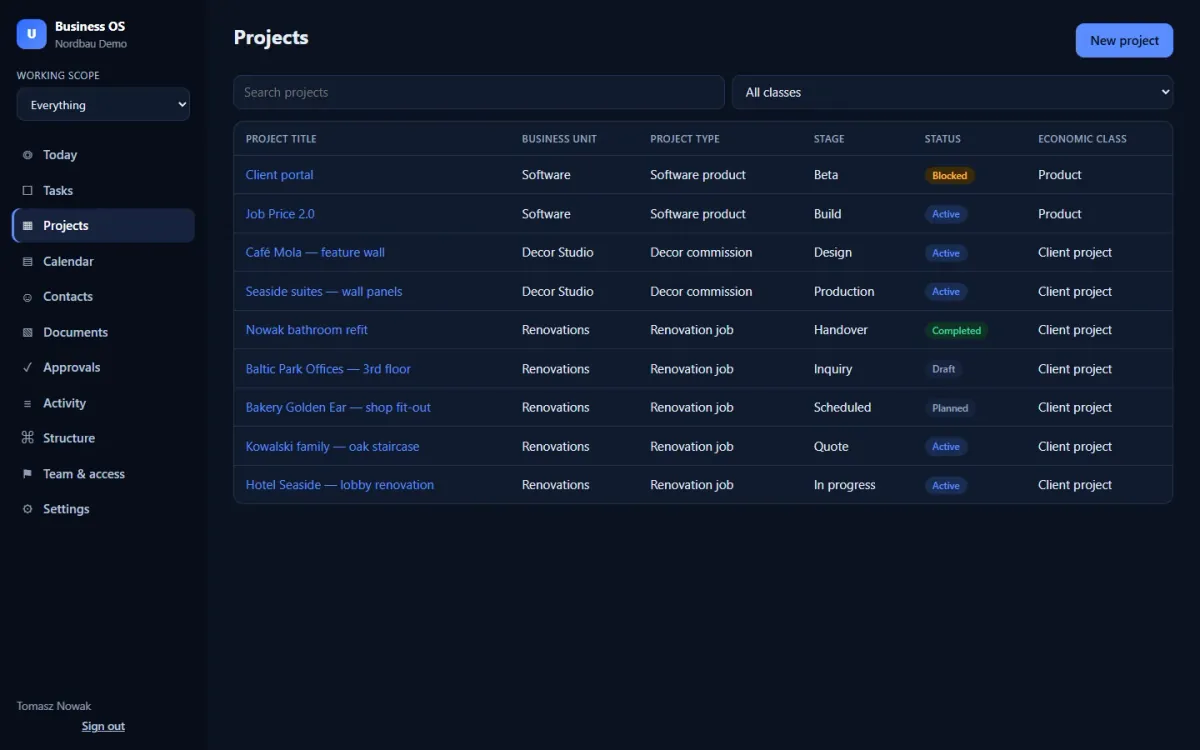
Task: Click the Business OS logo icon
Action: pos(32,34)
